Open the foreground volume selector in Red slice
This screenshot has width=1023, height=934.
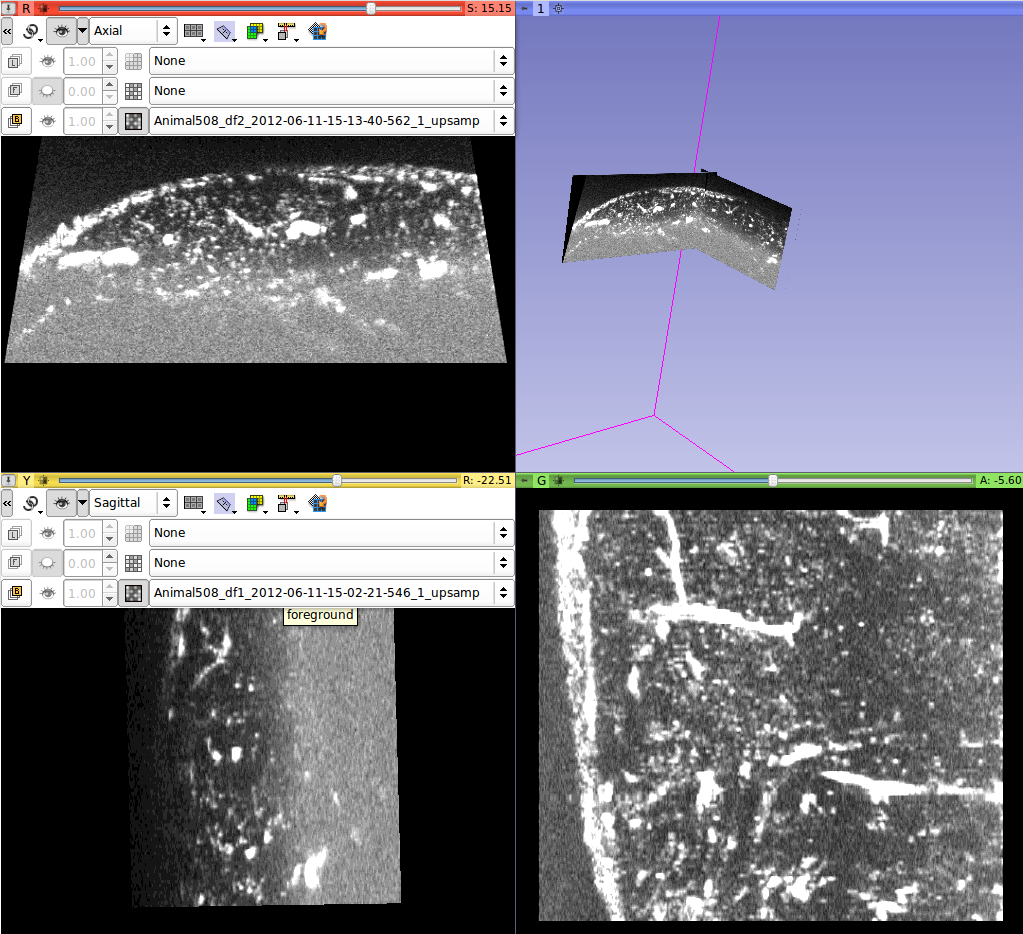(x=331, y=91)
